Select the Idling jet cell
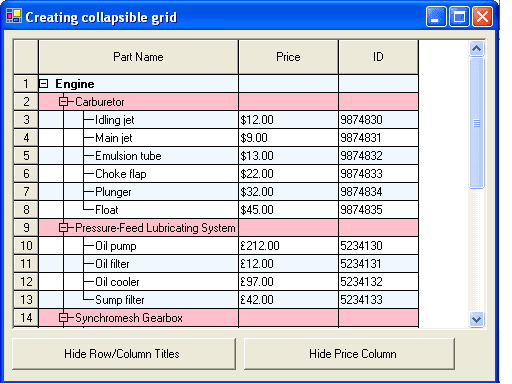The width and height of the screenshot is (512, 384). coord(139,120)
